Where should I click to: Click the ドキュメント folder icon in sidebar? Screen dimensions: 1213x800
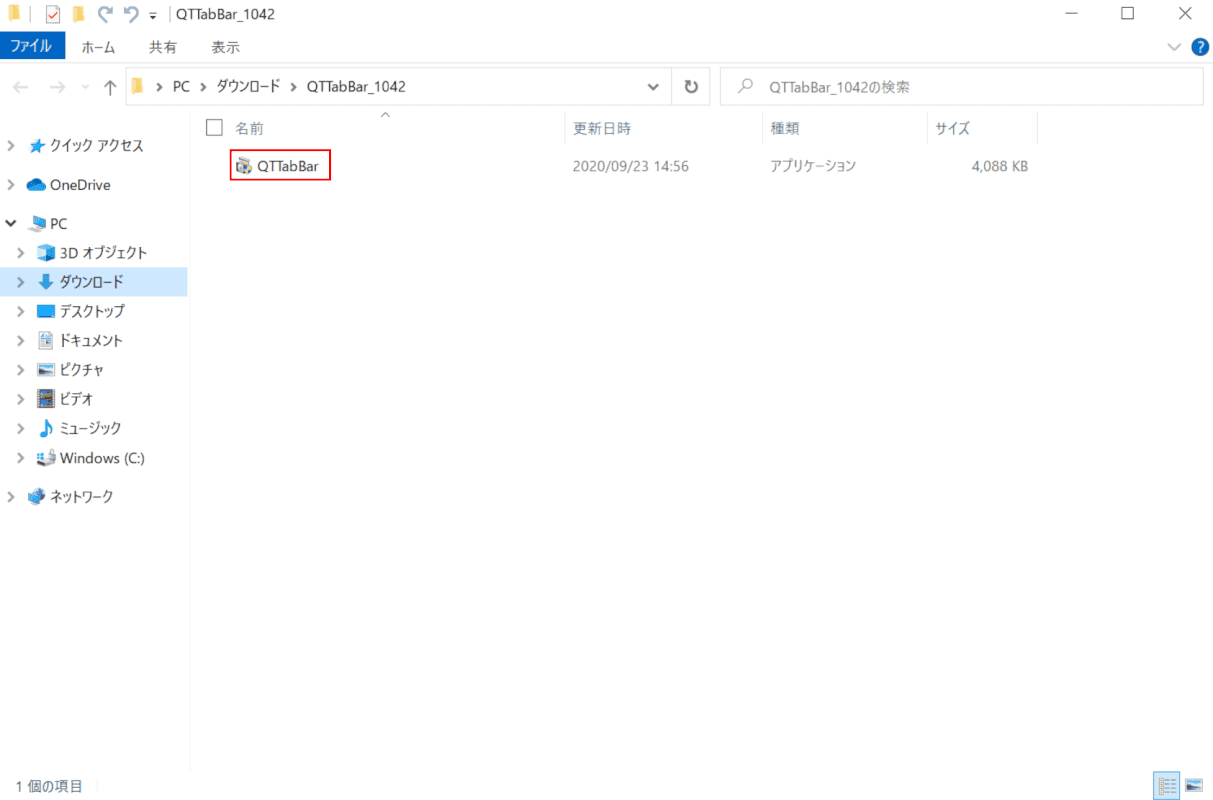45,340
